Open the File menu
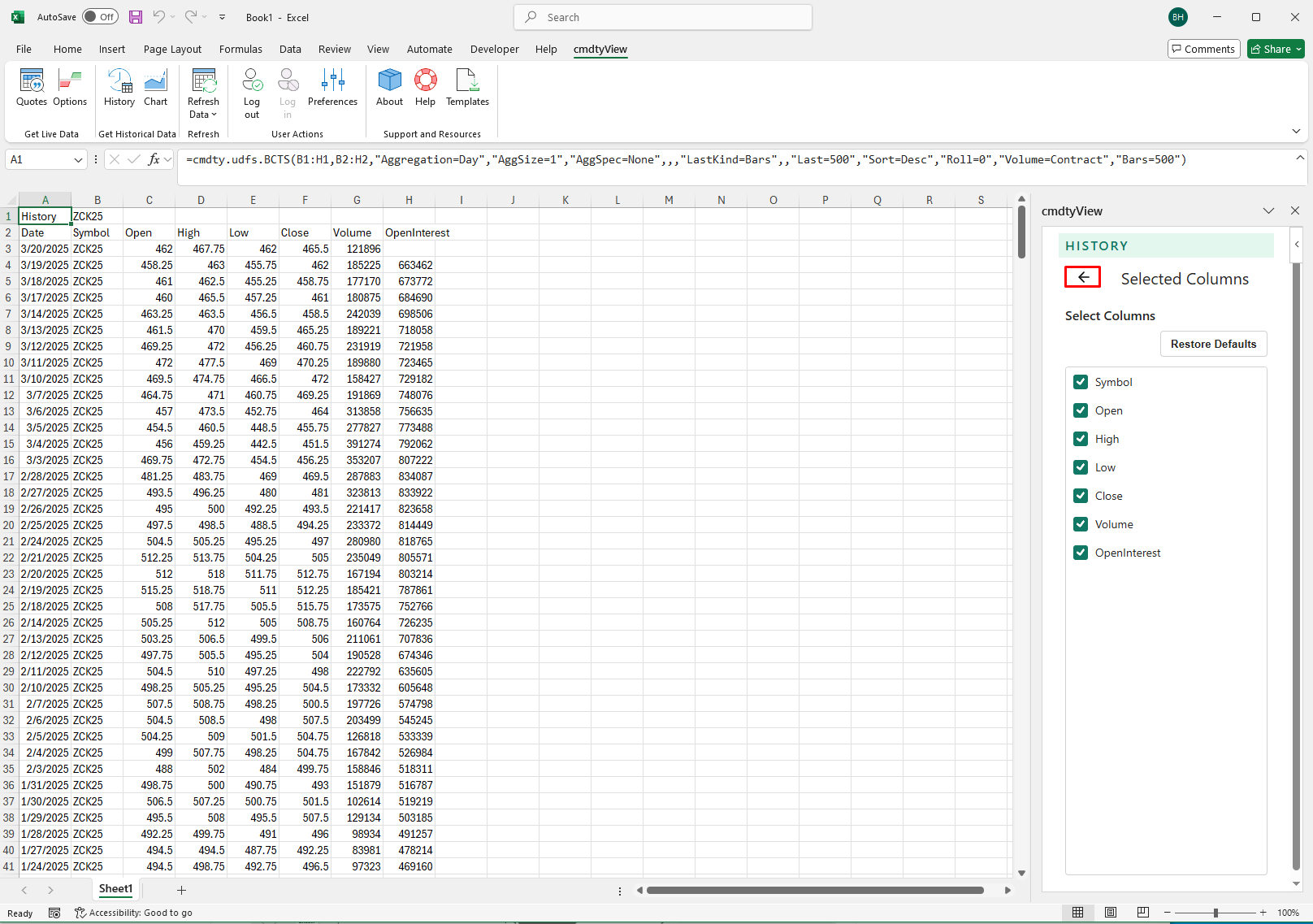Viewport: 1313px width, 924px height. tap(24, 49)
